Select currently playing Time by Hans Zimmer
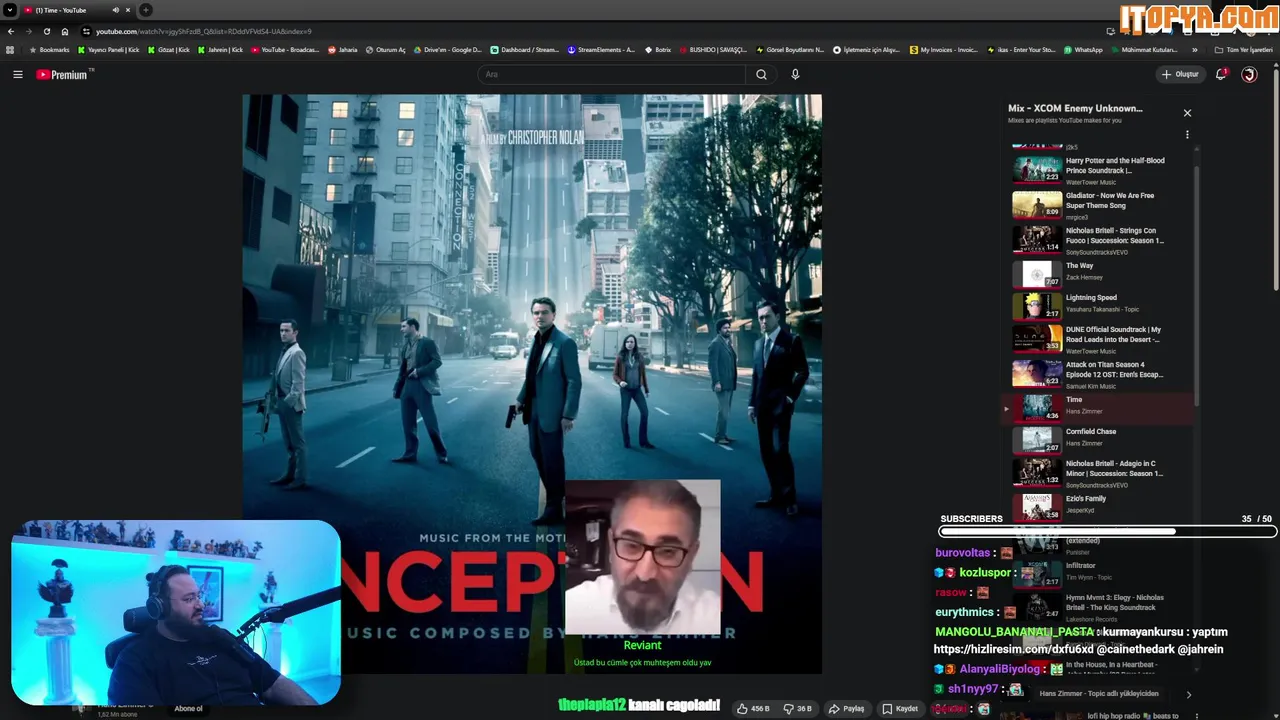 point(1097,407)
